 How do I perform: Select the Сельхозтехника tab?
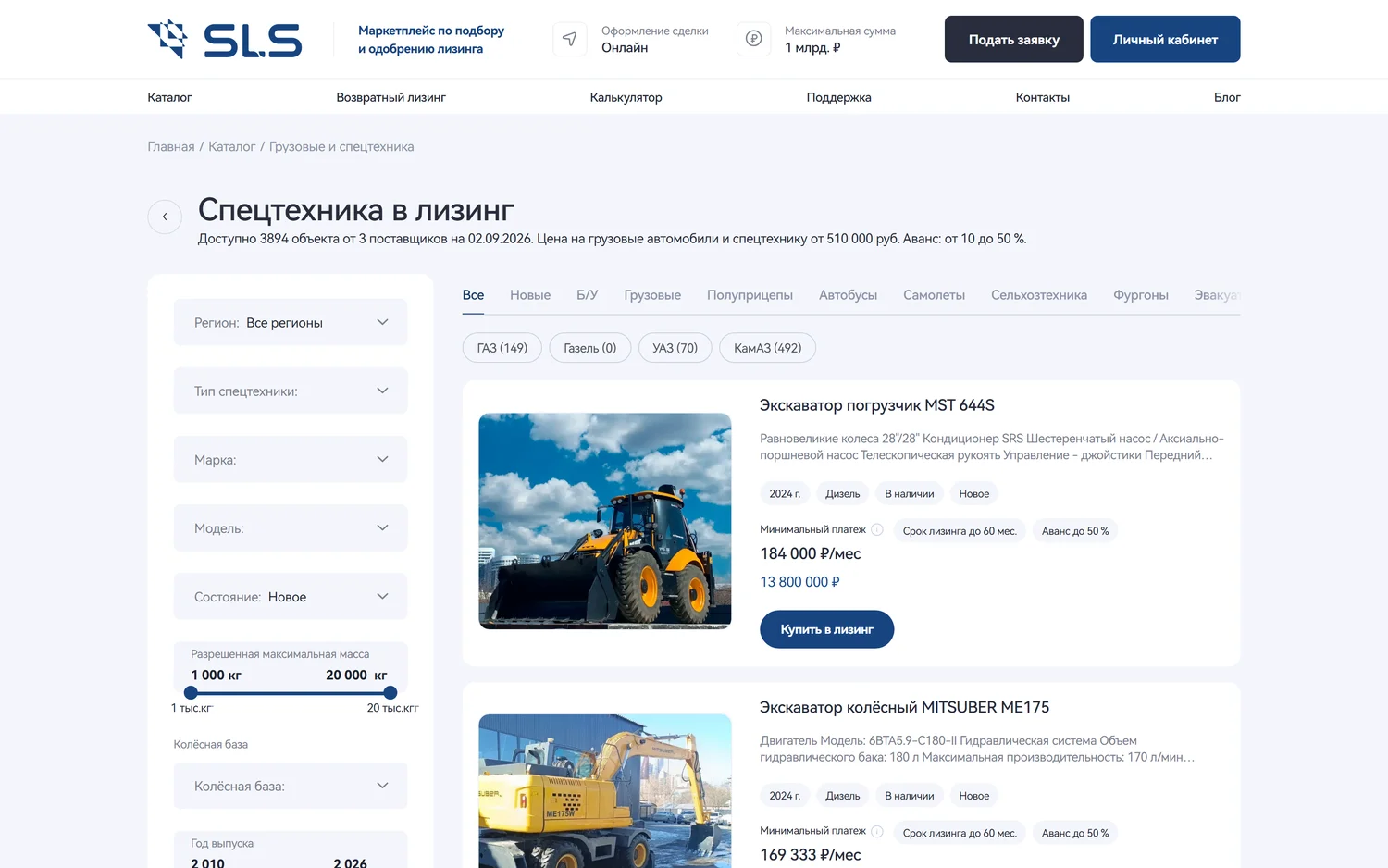(1039, 295)
